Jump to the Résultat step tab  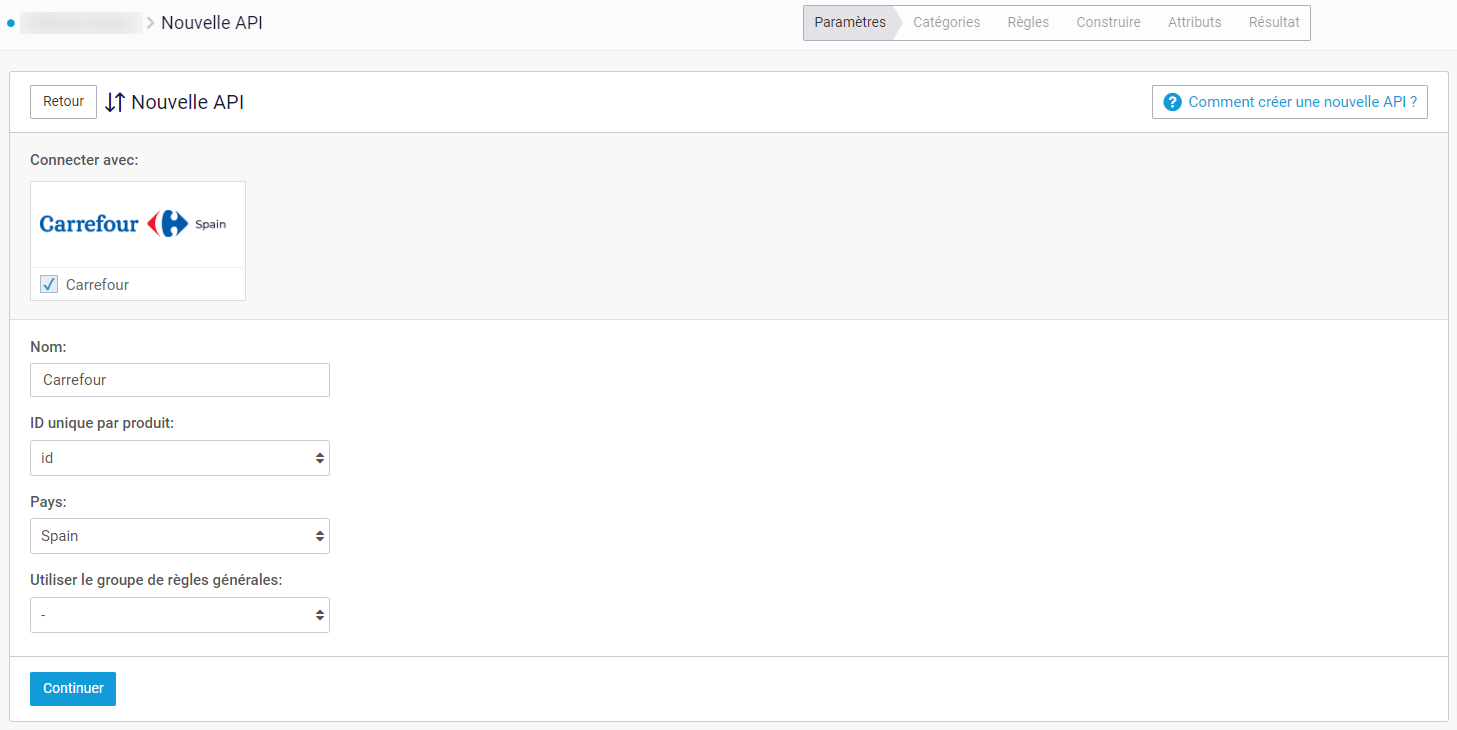[1274, 22]
